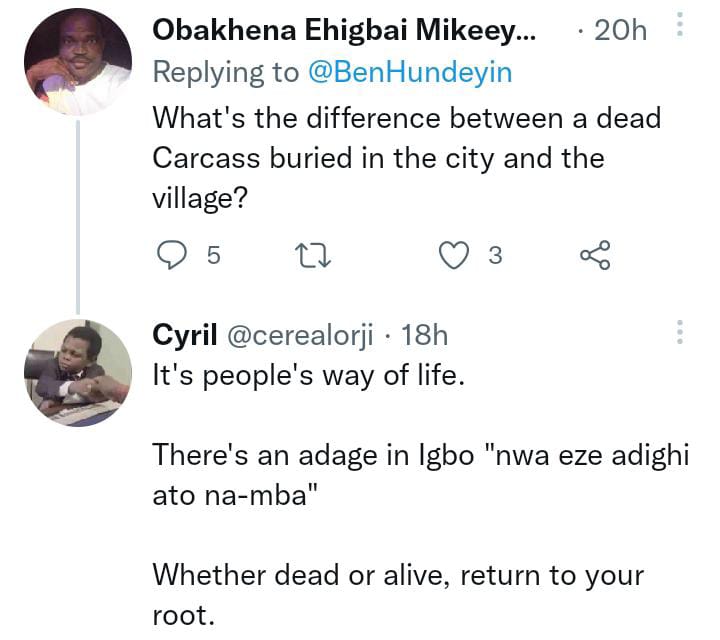Share Obakhena's tweet via share icon
This screenshot has width=720, height=640.
click(x=595, y=256)
